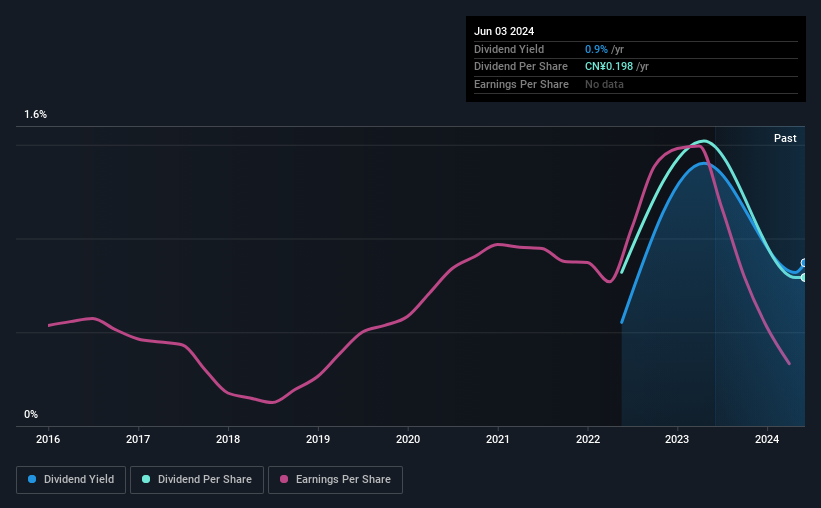Click the CN¥0.198 dividend per share value

[x=608, y=67]
